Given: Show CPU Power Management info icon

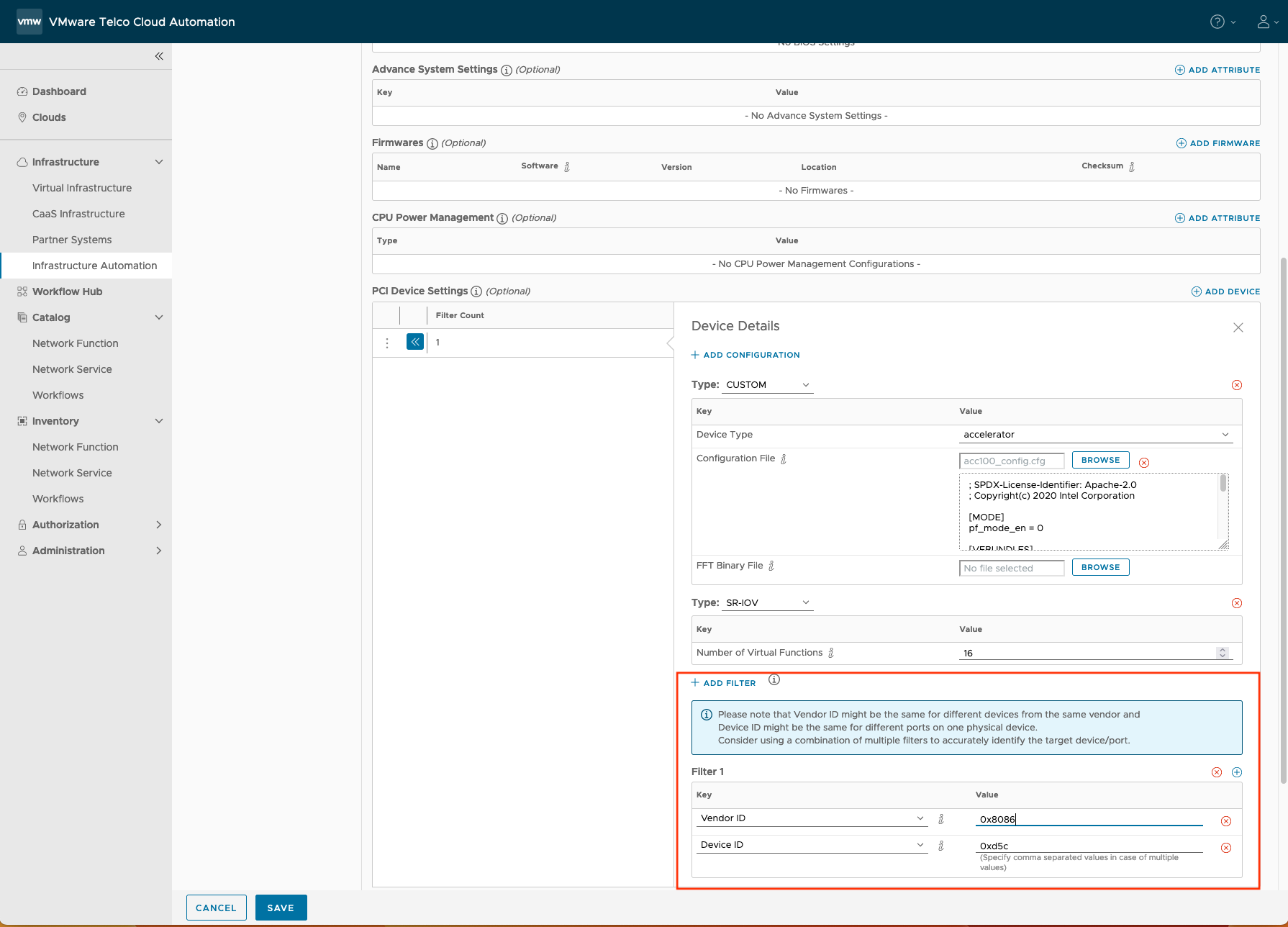Looking at the screenshot, I should pos(502,218).
